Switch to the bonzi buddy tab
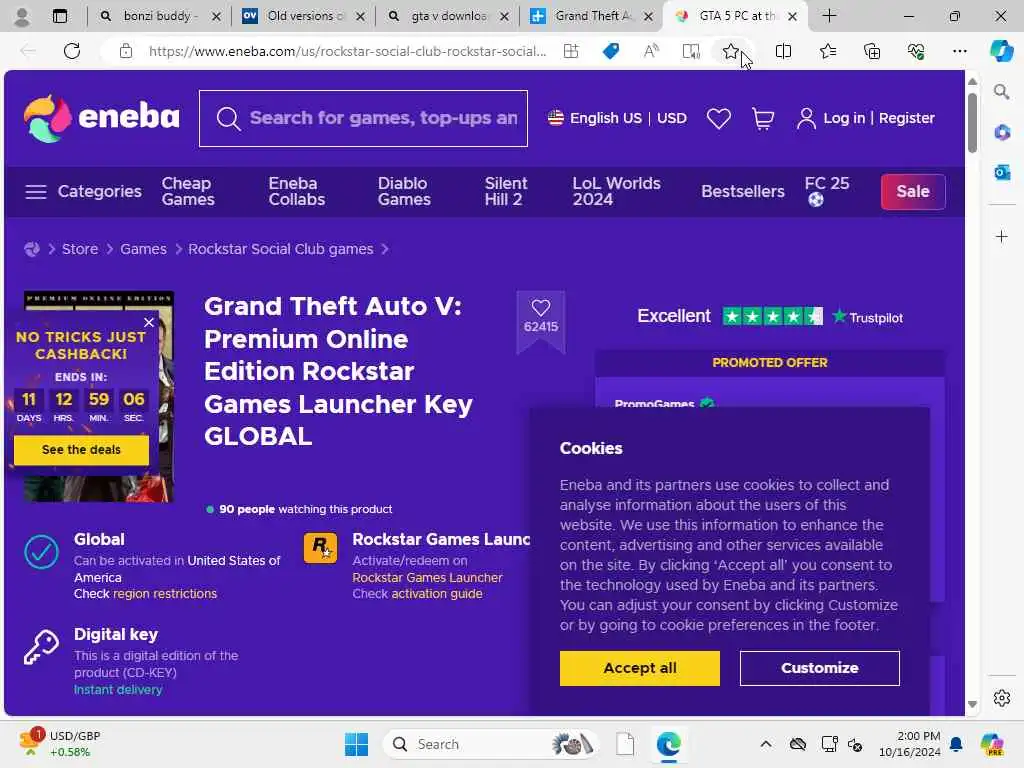 (159, 16)
